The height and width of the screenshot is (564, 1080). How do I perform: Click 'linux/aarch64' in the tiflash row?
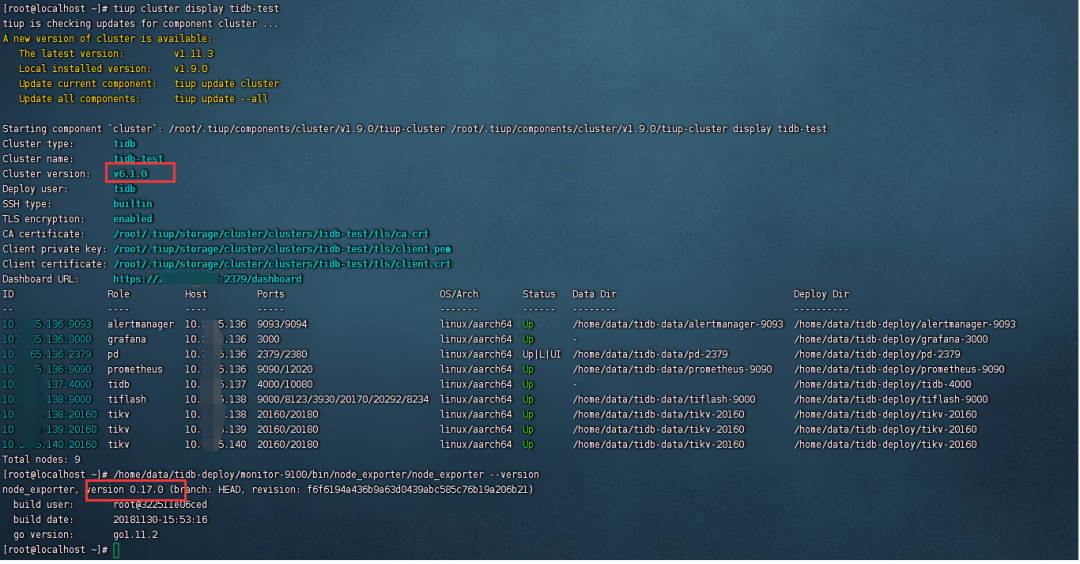[x=476, y=399]
